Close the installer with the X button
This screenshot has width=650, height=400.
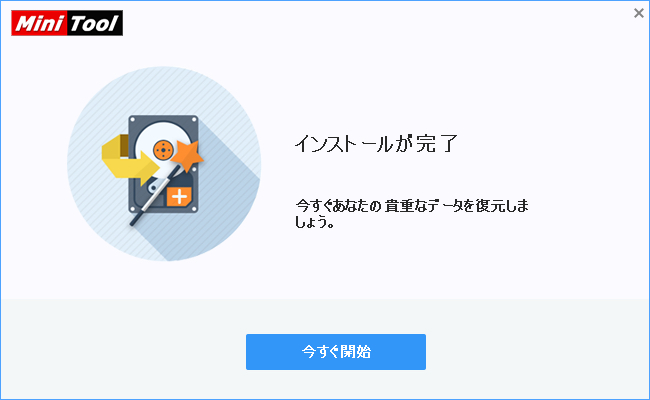pos(639,13)
